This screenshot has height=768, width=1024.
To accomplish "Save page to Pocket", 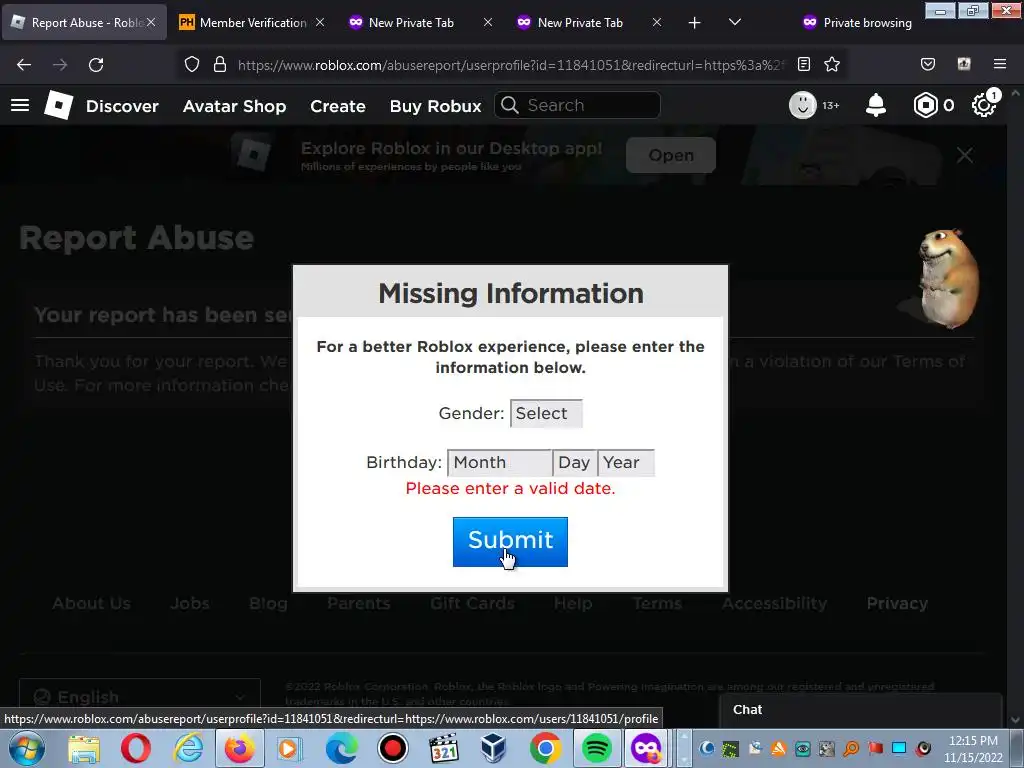I will (927, 64).
